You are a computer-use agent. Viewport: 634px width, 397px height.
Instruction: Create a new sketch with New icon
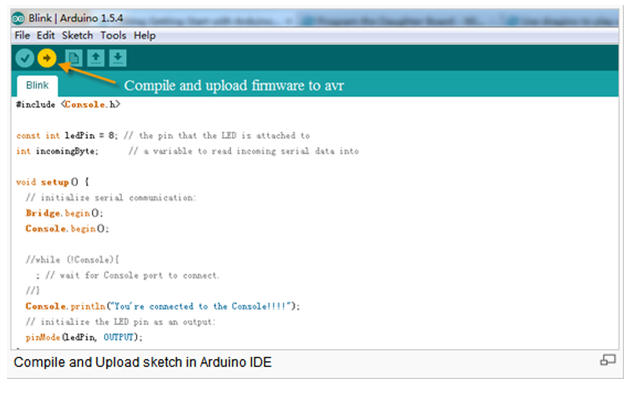point(74,58)
